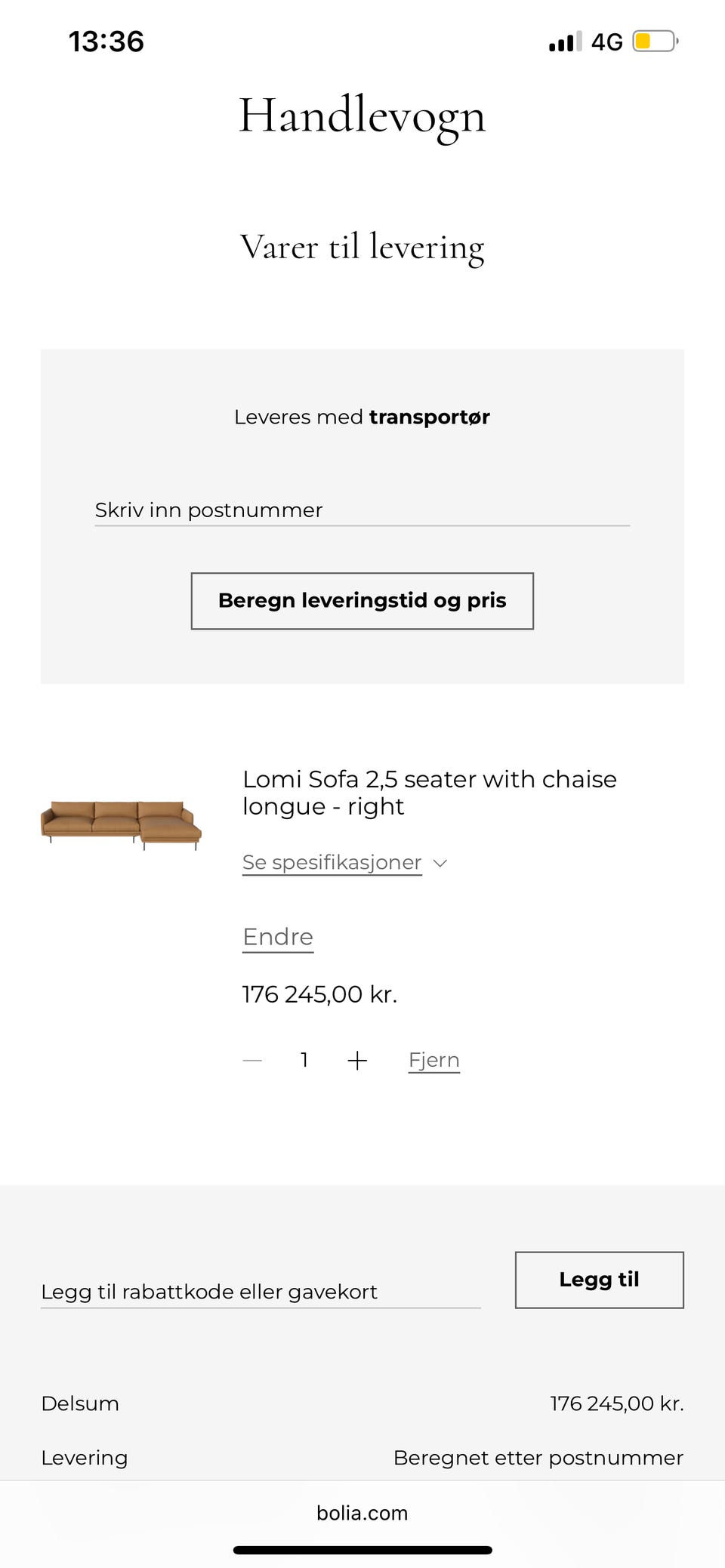
Task: Focus the rabattkode eller gavekort field
Action: click(261, 1292)
